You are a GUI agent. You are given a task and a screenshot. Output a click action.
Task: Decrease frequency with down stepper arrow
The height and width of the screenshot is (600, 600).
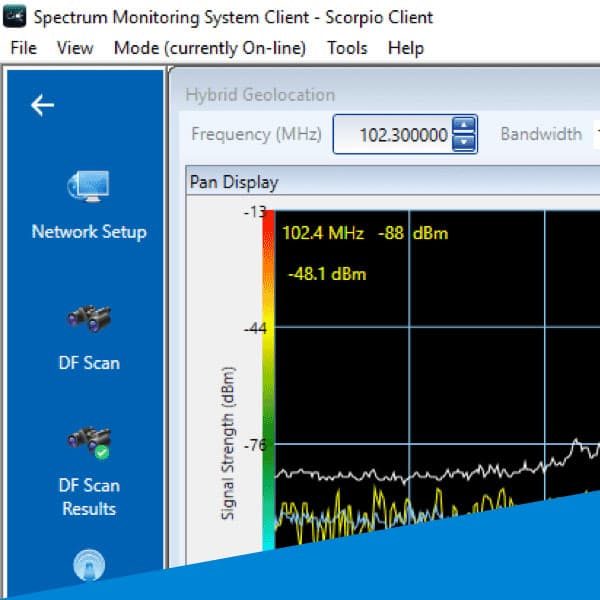click(464, 143)
